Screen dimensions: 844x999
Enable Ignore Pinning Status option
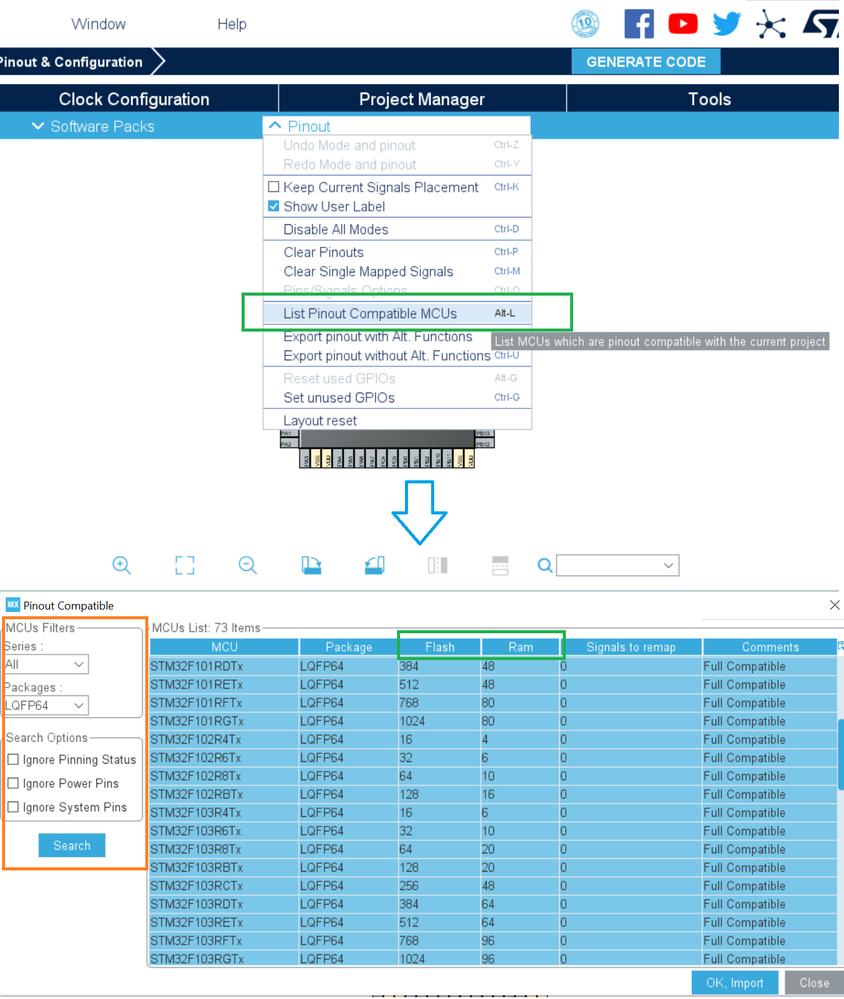coord(13,759)
